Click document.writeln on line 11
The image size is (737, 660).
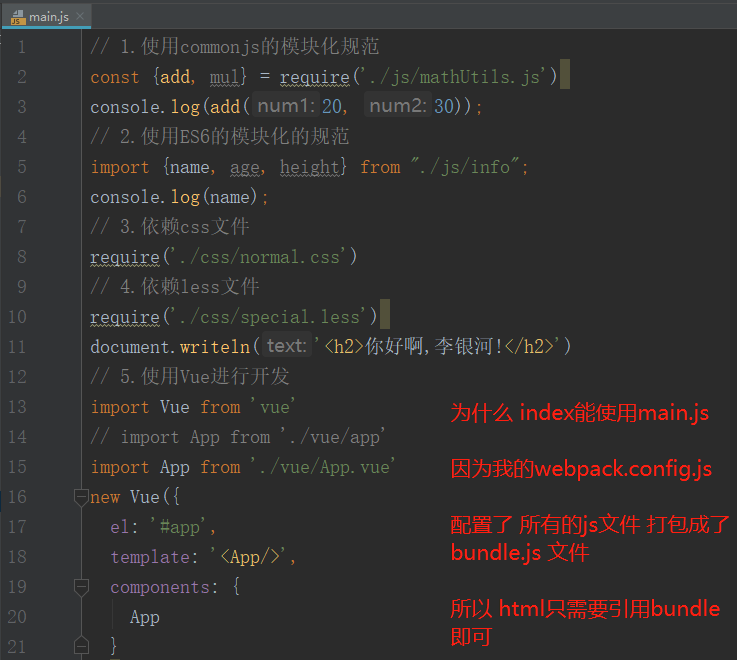tap(170, 347)
